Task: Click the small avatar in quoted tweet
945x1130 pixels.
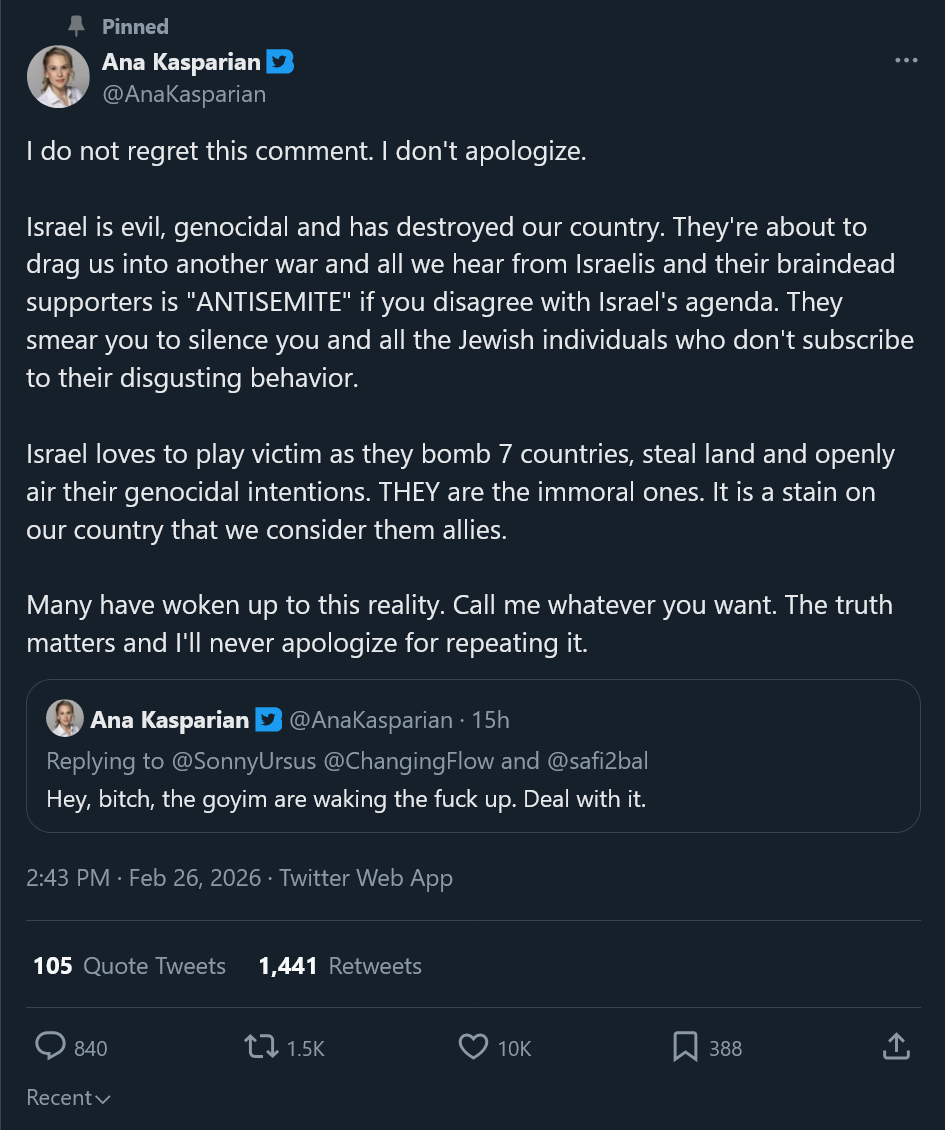Action: [x=65, y=719]
